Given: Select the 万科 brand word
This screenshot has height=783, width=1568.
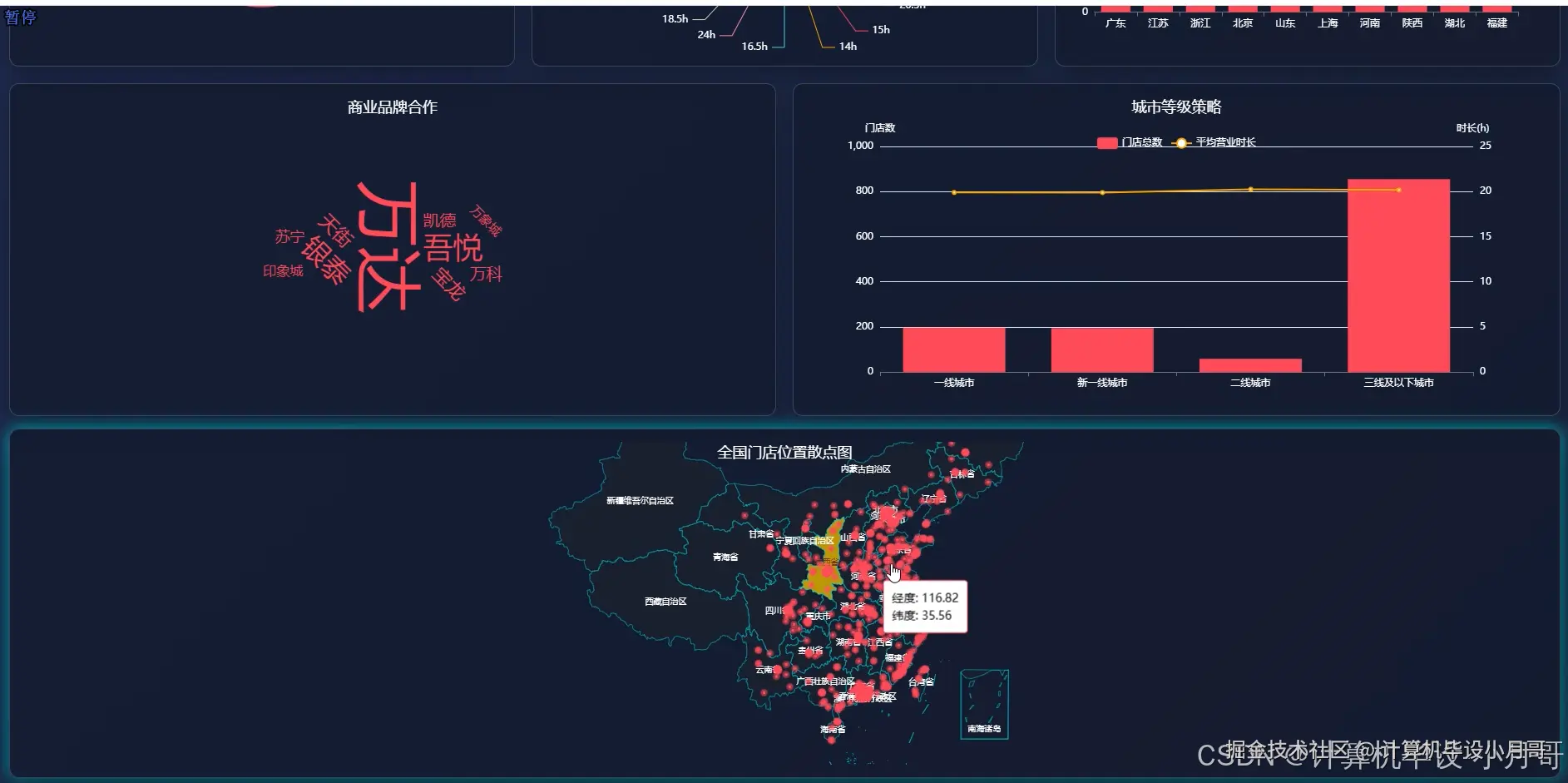Looking at the screenshot, I should coord(486,274).
